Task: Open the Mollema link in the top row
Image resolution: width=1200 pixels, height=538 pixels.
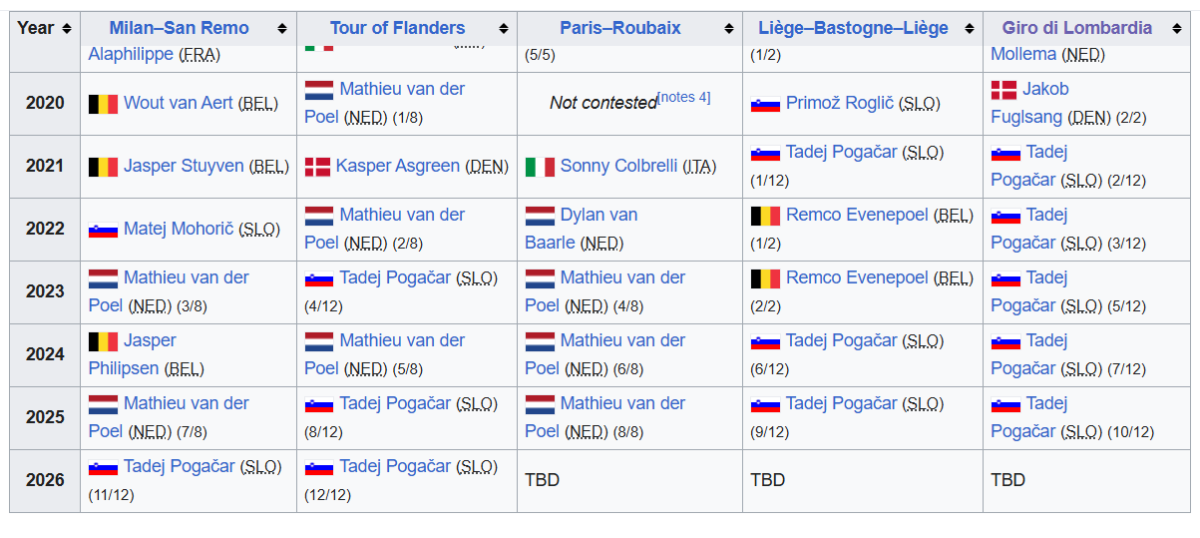Action: pyautogui.click(x=1023, y=54)
